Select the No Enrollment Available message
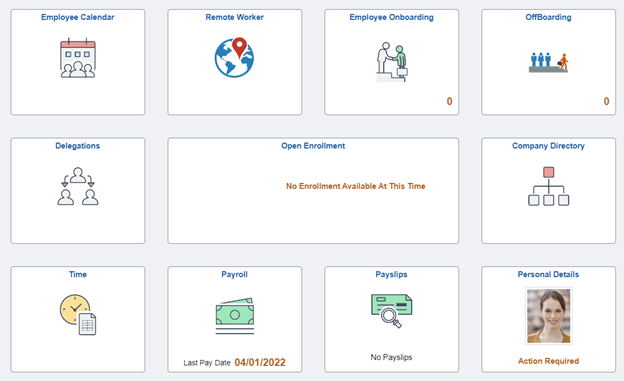This screenshot has height=381, width=624. [355, 186]
